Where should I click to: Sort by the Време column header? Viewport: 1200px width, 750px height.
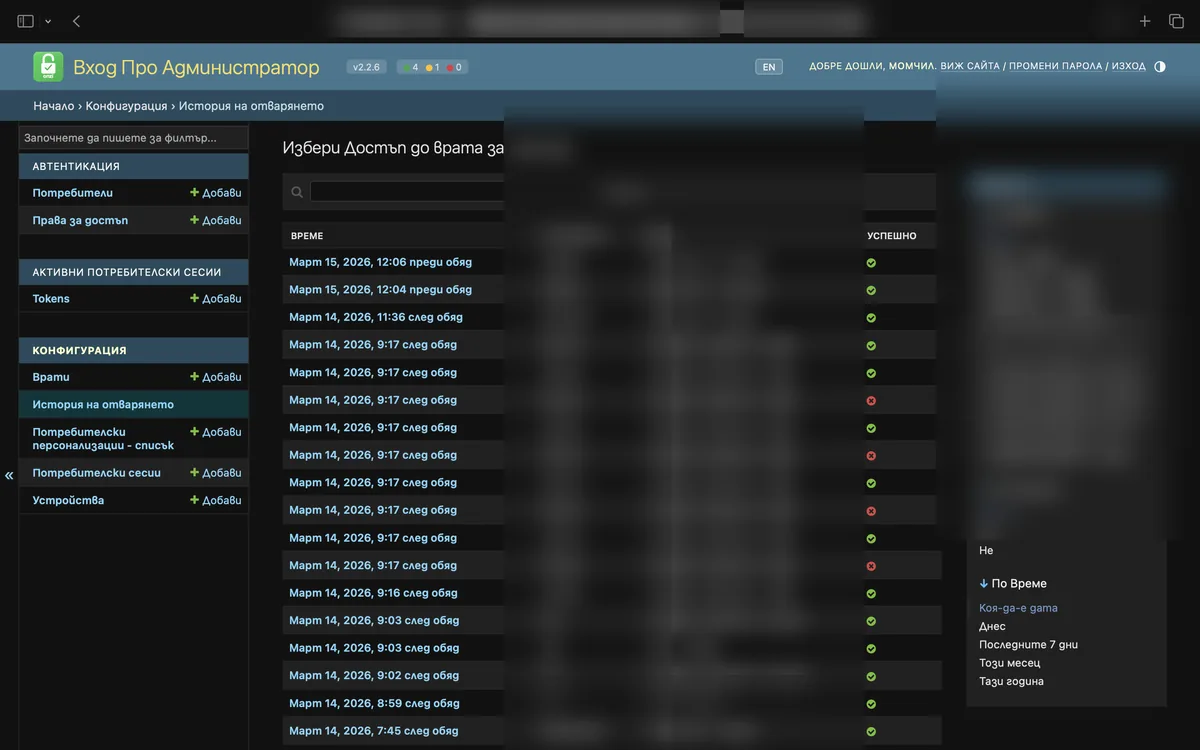pos(307,236)
